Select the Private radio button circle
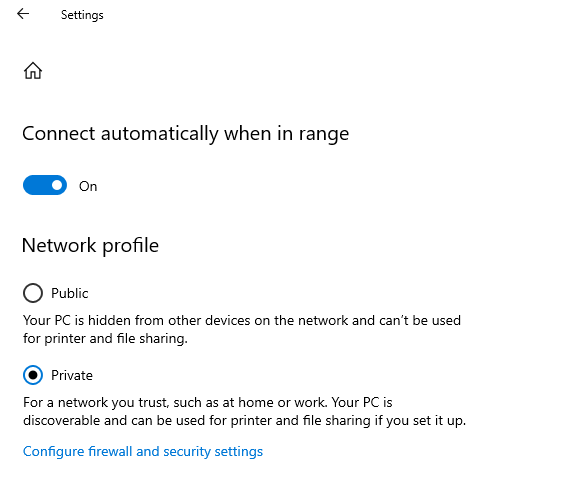566x480 pixels. click(33, 375)
